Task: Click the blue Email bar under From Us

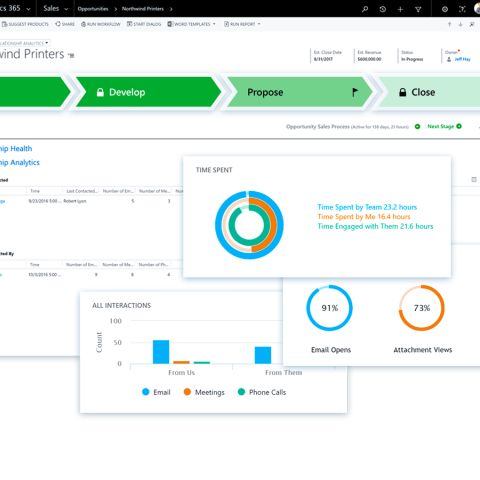Action: tap(161, 352)
